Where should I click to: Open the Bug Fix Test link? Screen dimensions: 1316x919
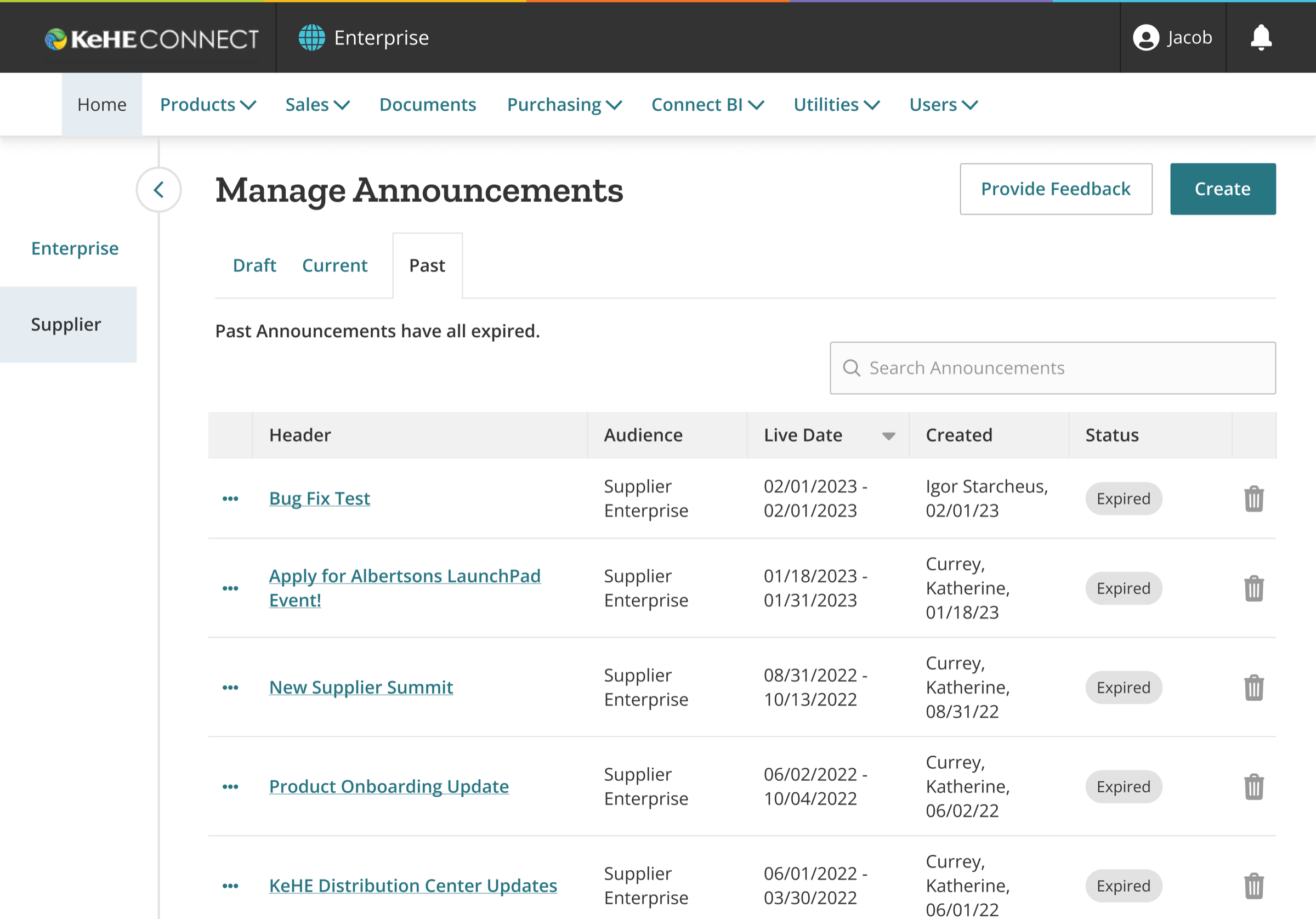pos(320,498)
